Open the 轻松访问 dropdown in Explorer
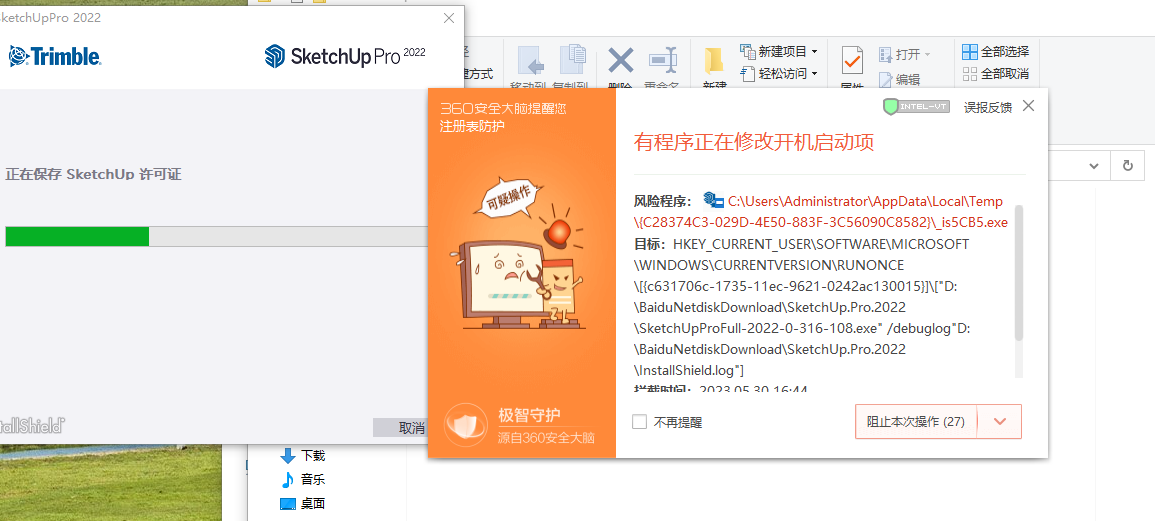 point(779,73)
